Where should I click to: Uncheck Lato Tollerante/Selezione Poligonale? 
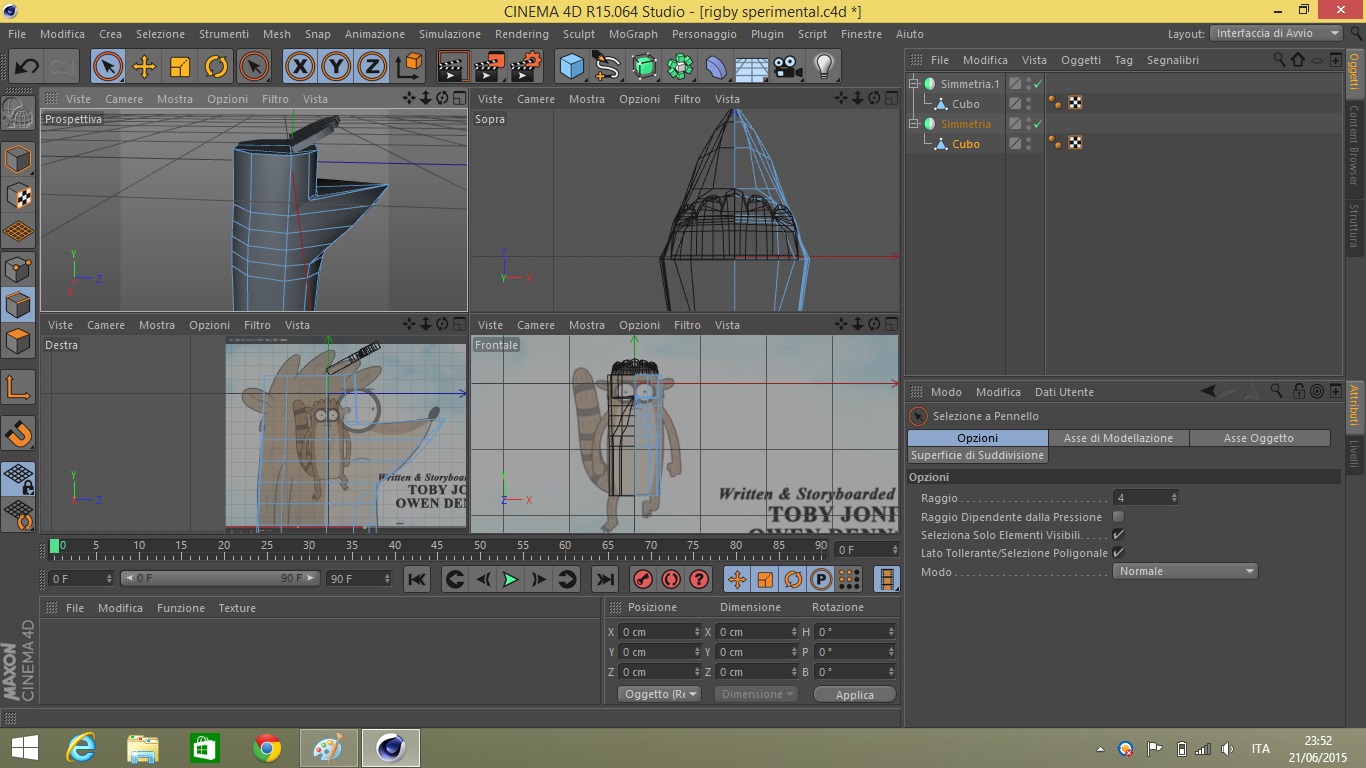(1118, 553)
